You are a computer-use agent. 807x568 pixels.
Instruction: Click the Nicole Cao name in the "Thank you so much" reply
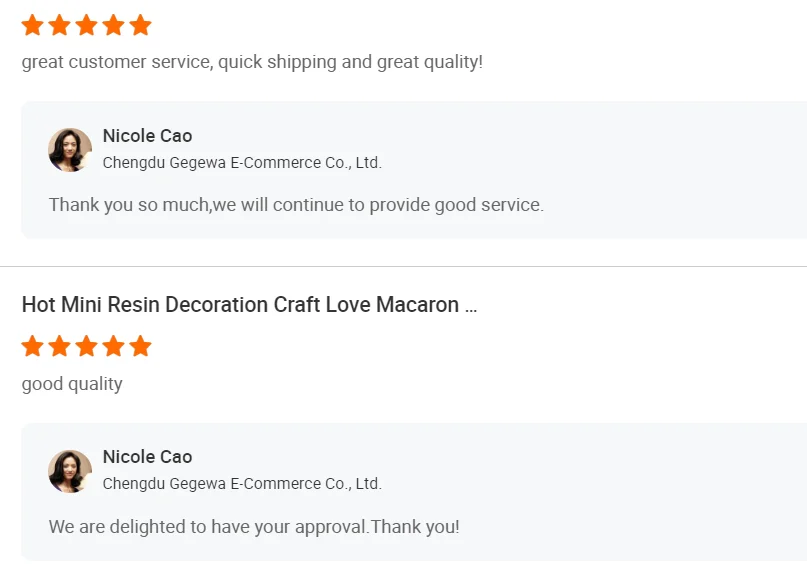tap(147, 136)
